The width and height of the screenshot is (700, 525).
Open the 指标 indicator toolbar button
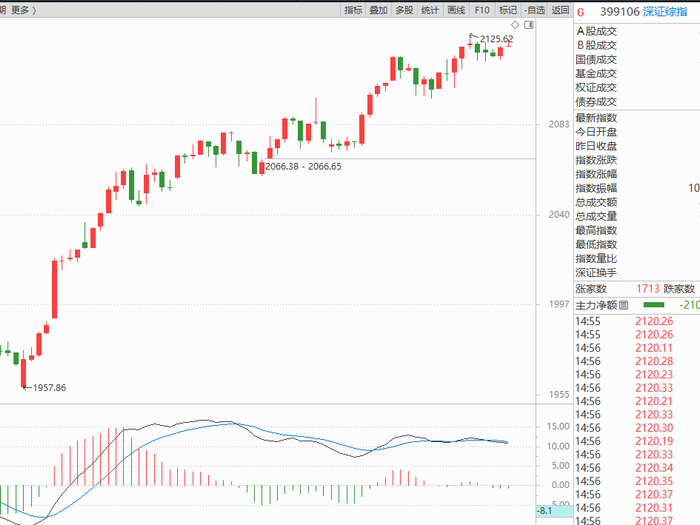pyautogui.click(x=353, y=10)
